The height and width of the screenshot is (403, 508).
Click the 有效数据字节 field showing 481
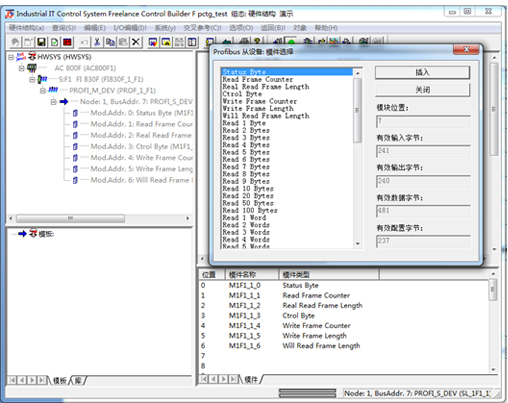[x=423, y=211]
